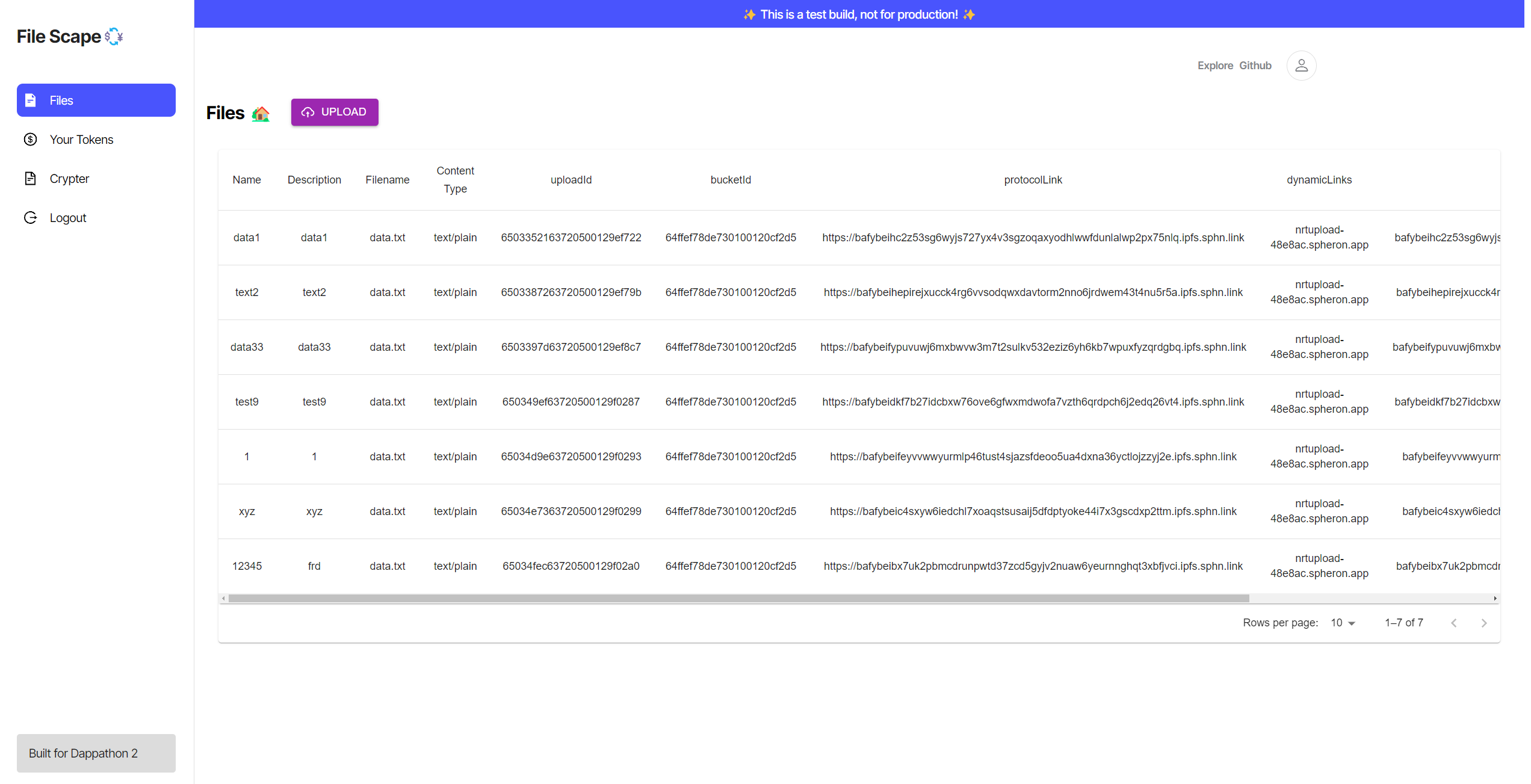Click the uploadId column header
This screenshot has height=784, width=1531.
click(571, 180)
